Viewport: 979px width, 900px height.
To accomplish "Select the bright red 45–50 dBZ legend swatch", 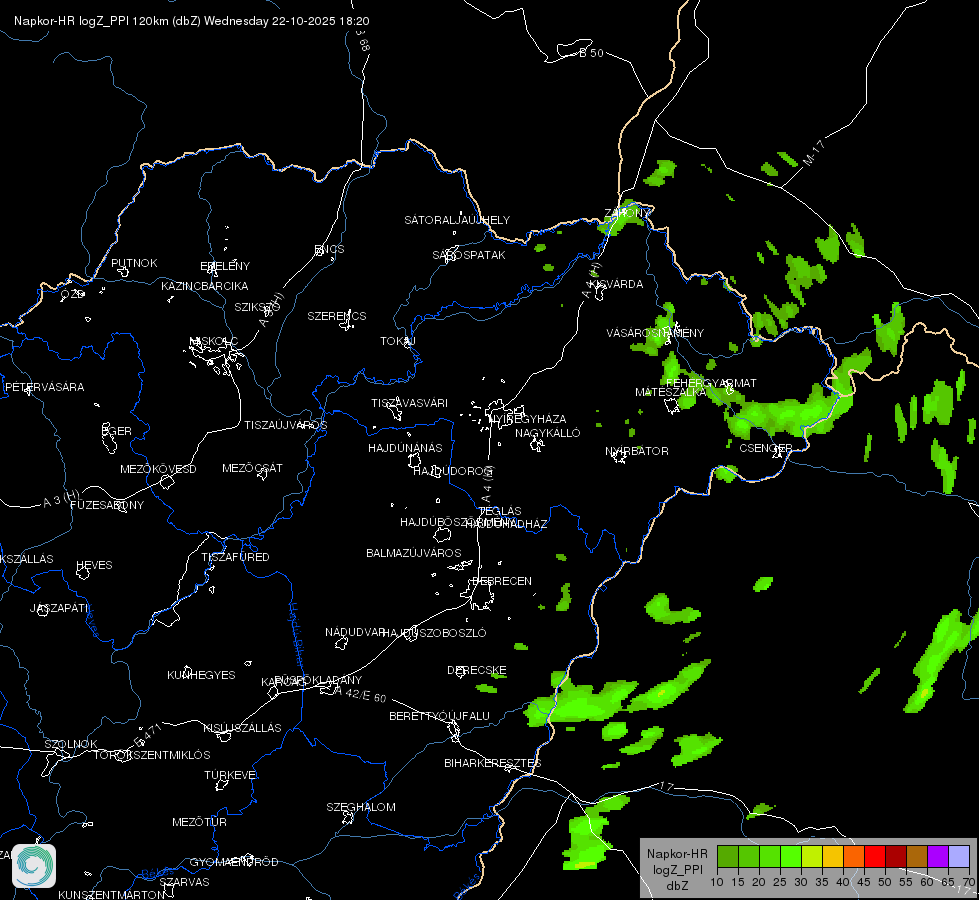I will pos(875,856).
